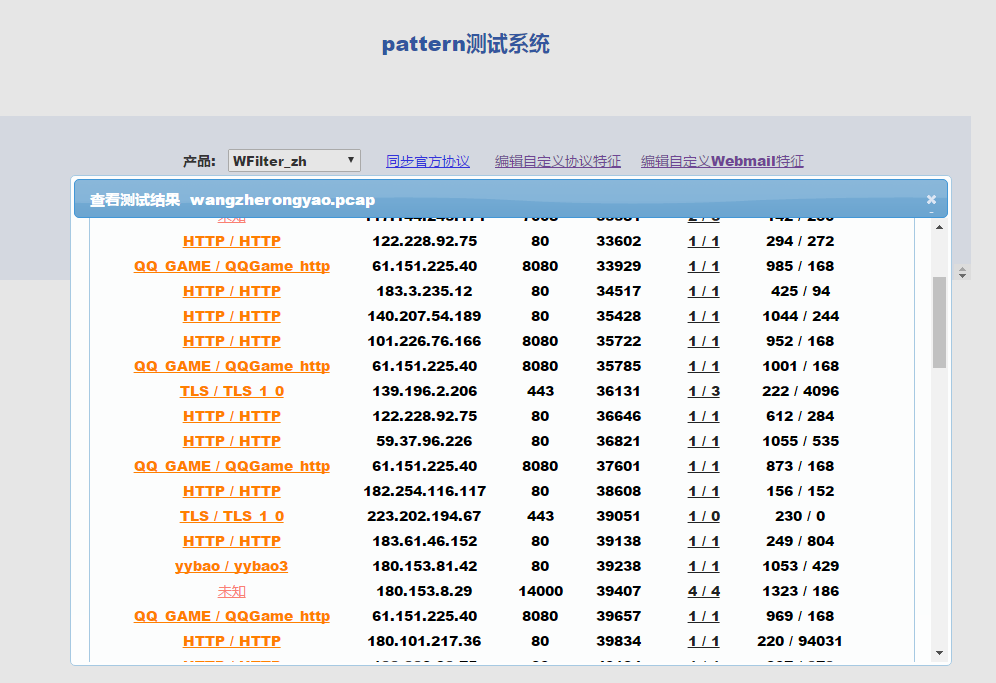Click the 4 / 4 match count link
Image resolution: width=996 pixels, height=683 pixels.
[x=704, y=591]
